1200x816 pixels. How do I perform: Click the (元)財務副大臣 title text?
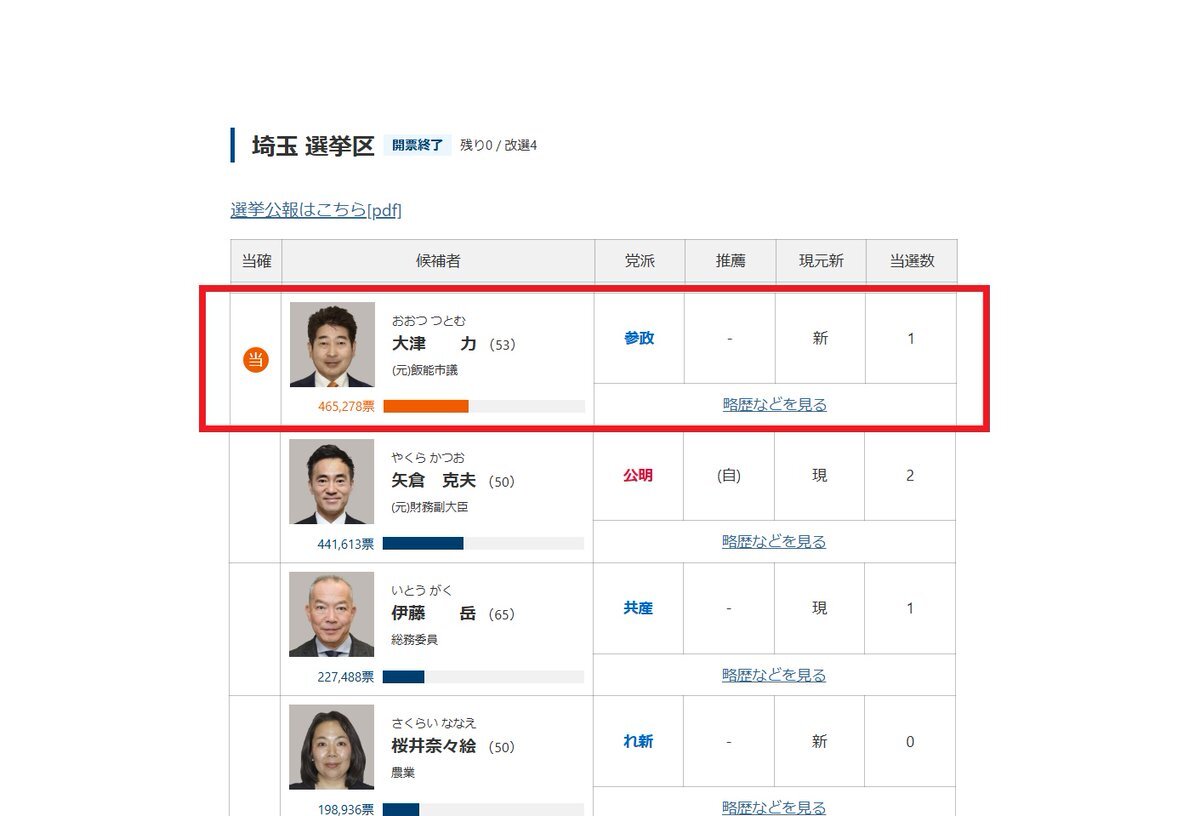coord(430,507)
